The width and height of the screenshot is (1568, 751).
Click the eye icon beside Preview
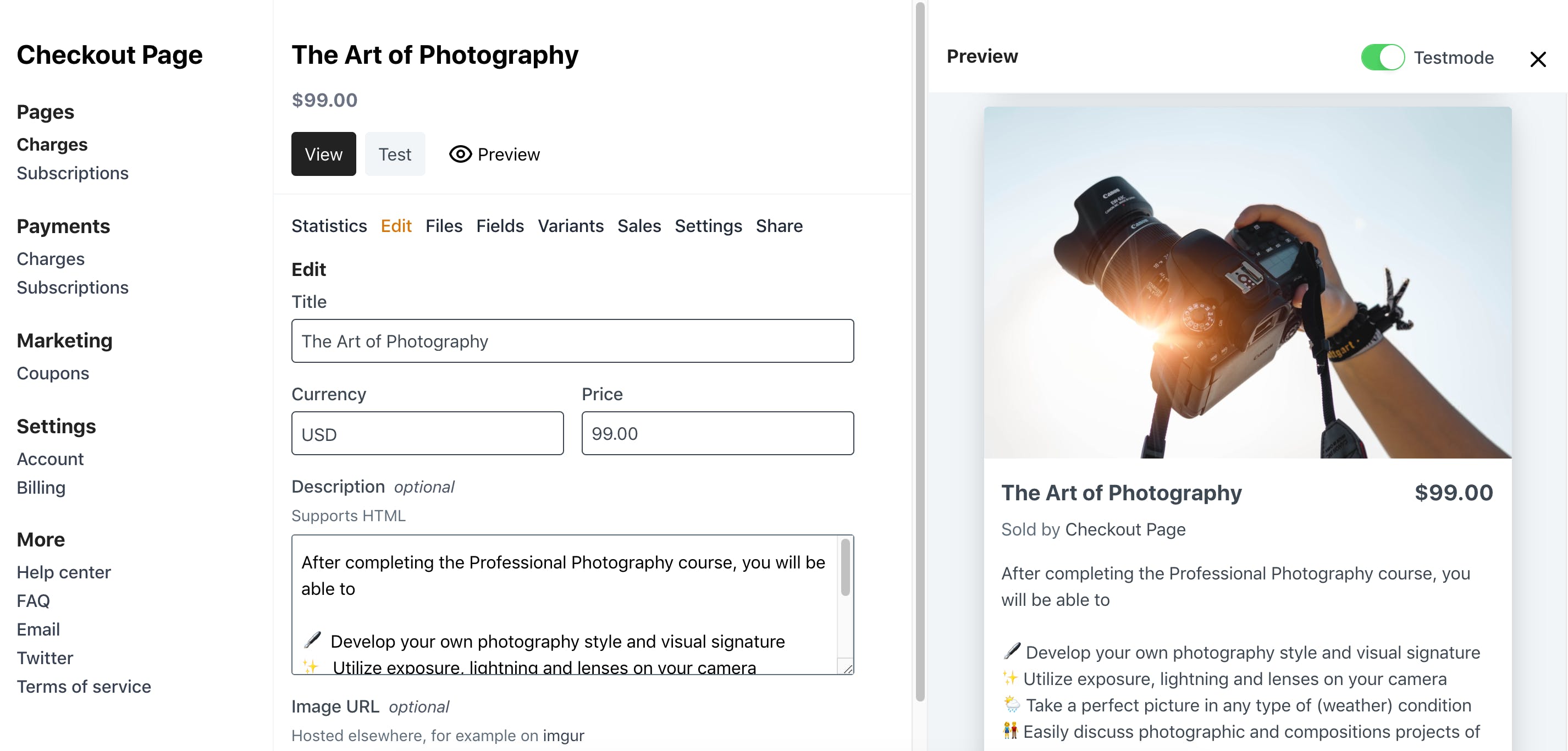coord(460,154)
